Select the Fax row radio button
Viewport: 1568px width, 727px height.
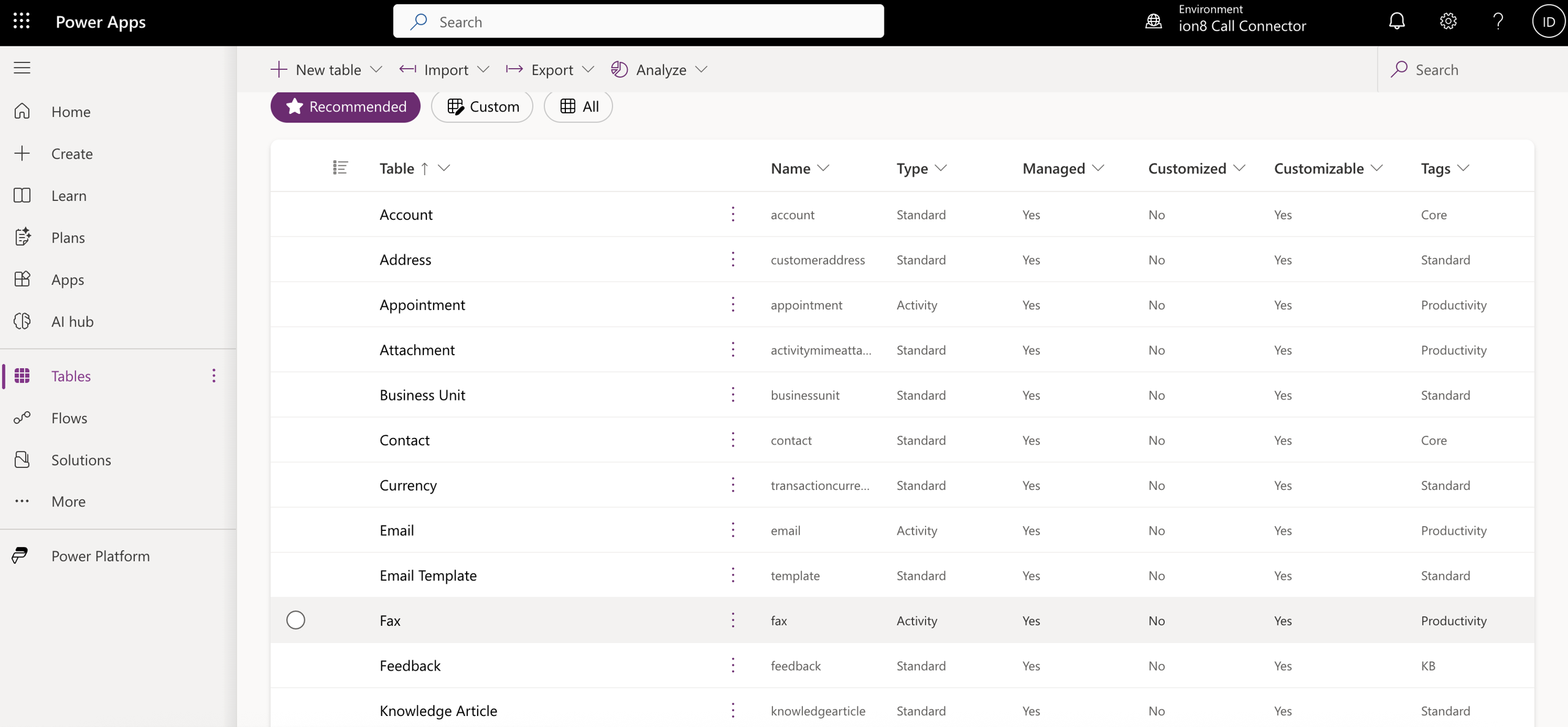pyautogui.click(x=296, y=620)
